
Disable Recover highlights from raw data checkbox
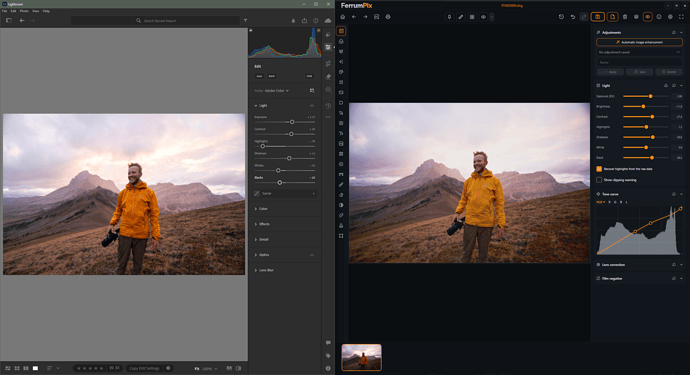click(599, 169)
